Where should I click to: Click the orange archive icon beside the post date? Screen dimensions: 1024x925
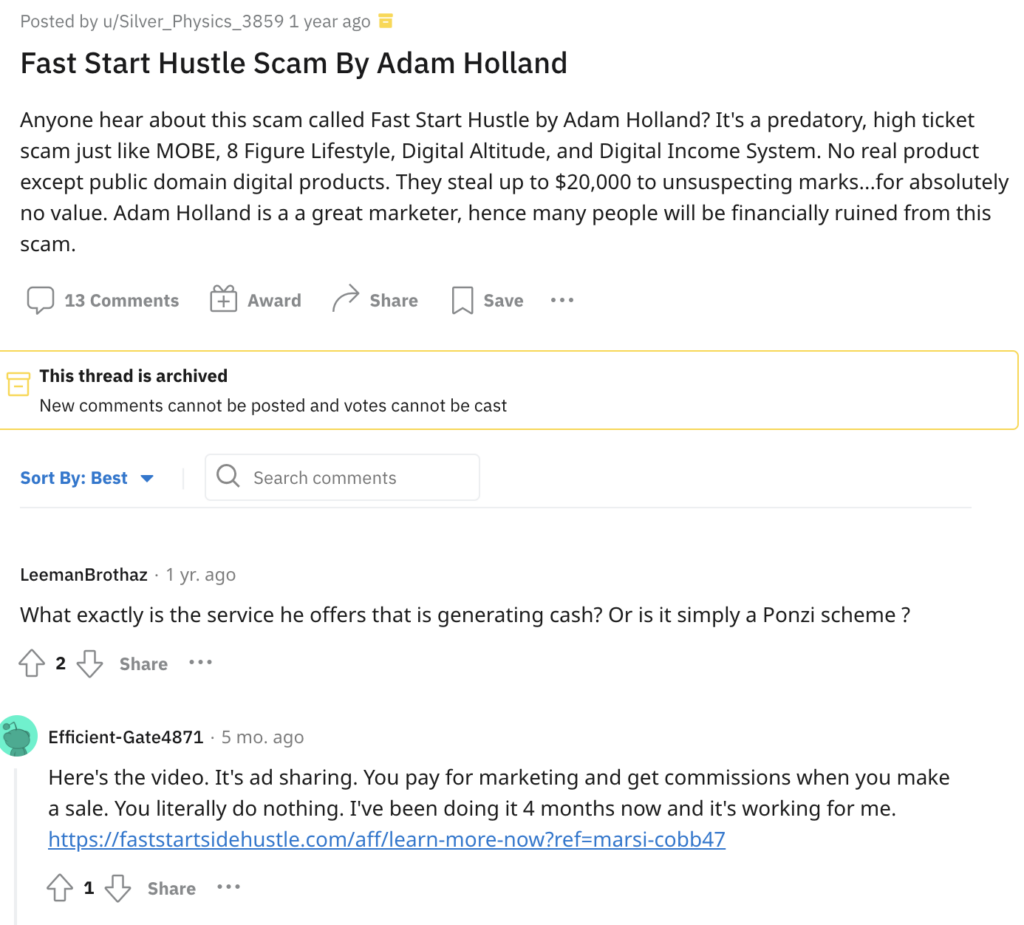[385, 20]
